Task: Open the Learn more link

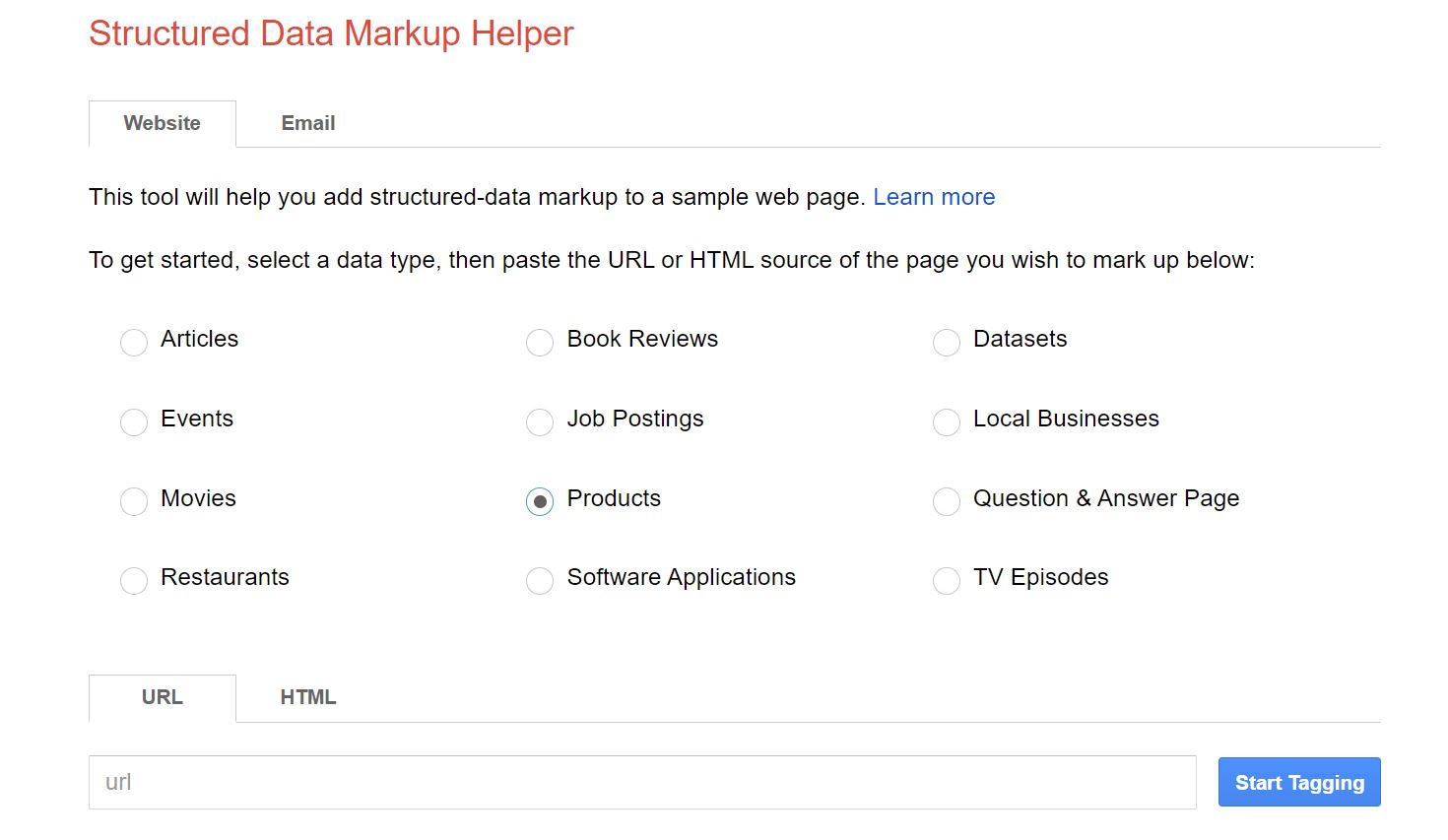Action: [934, 196]
